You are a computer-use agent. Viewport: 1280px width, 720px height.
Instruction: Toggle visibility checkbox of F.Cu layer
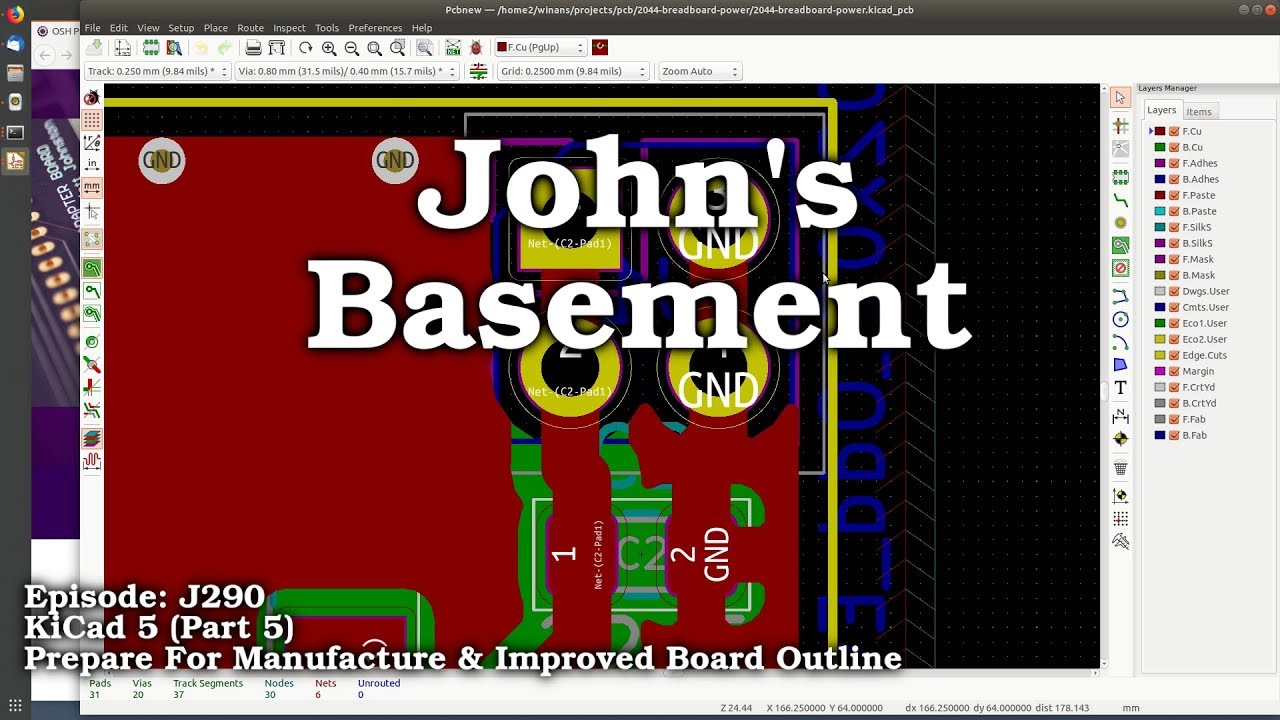coord(1174,131)
